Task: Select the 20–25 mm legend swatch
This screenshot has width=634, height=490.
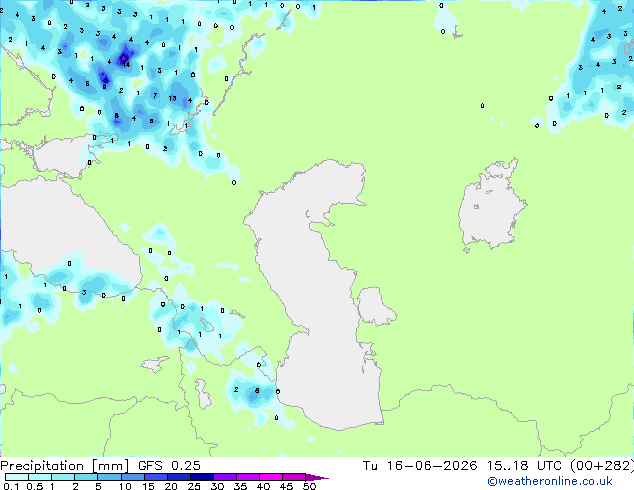Action: click(x=178, y=477)
